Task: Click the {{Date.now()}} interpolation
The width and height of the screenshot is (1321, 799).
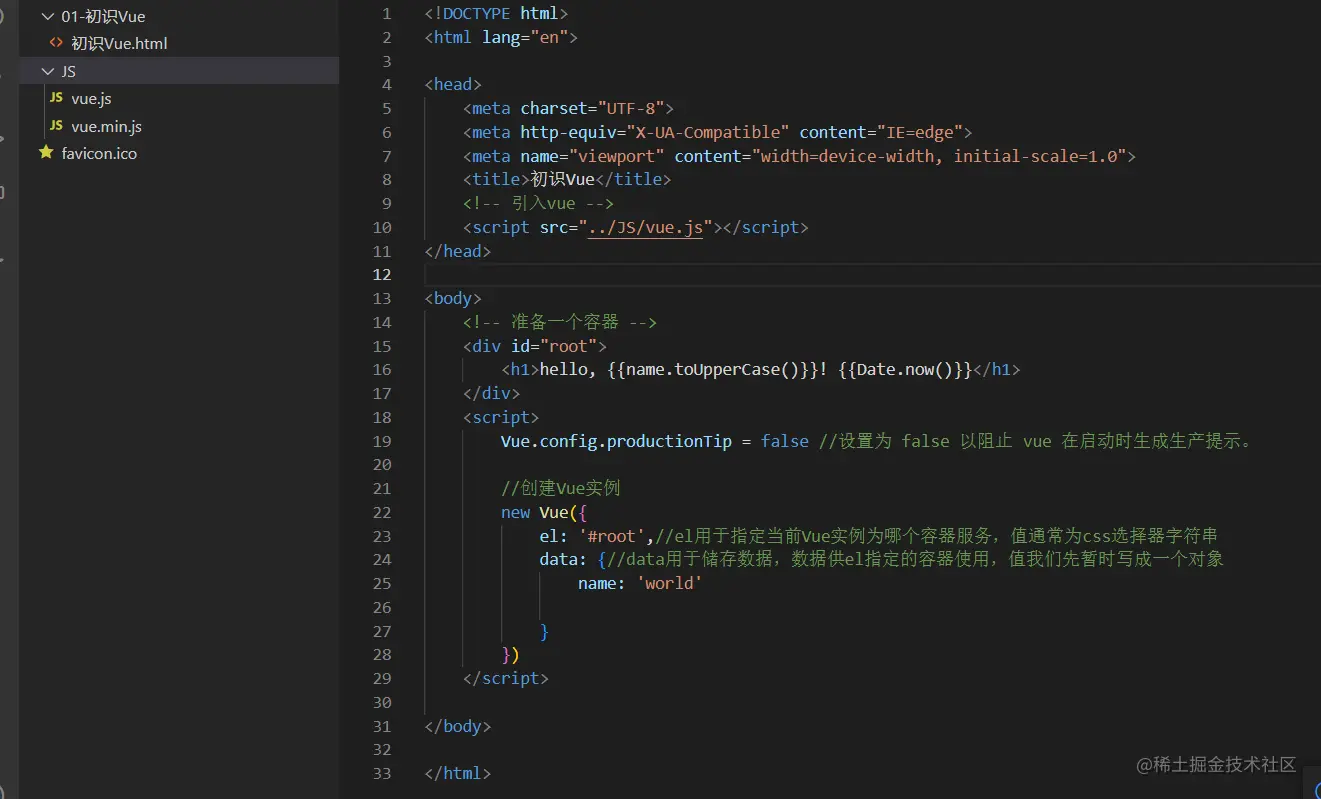Action: [x=905, y=370]
